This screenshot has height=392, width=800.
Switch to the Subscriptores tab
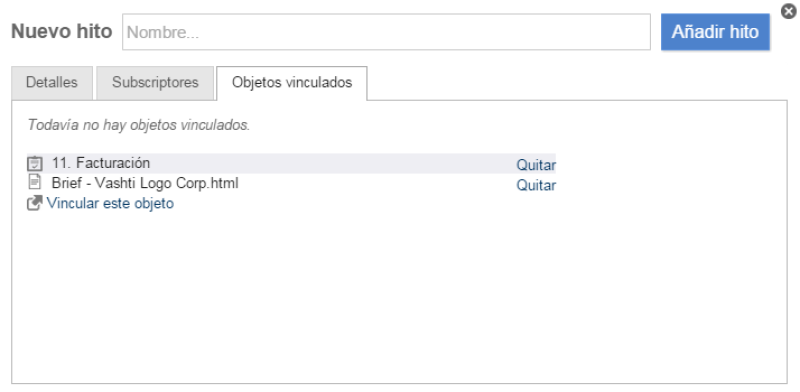(155, 83)
